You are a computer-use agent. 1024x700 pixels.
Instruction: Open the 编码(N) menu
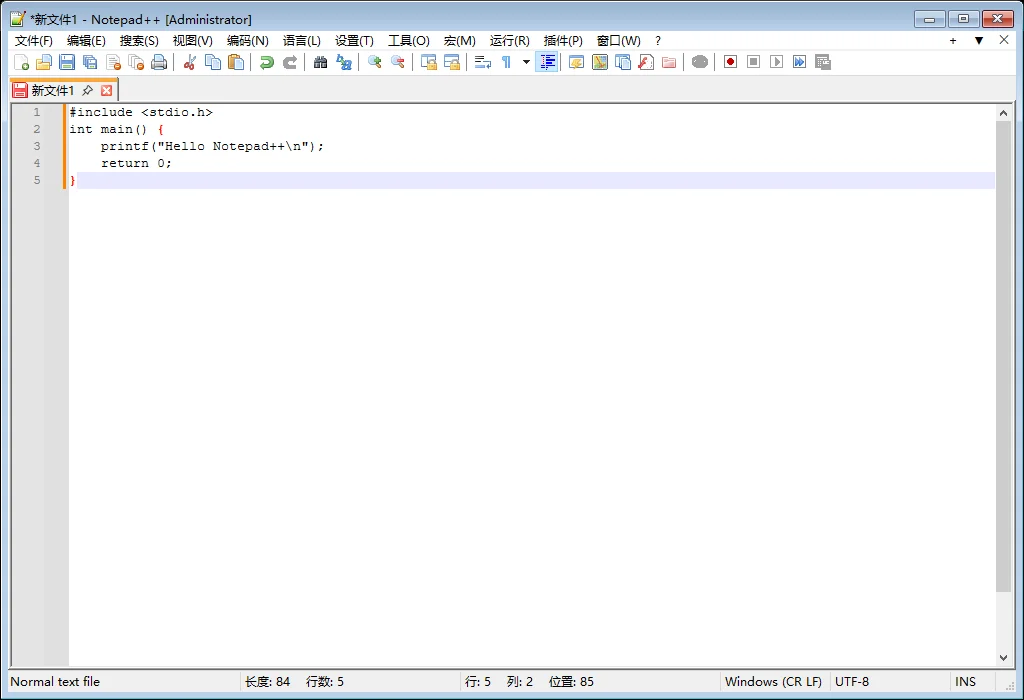tap(248, 40)
